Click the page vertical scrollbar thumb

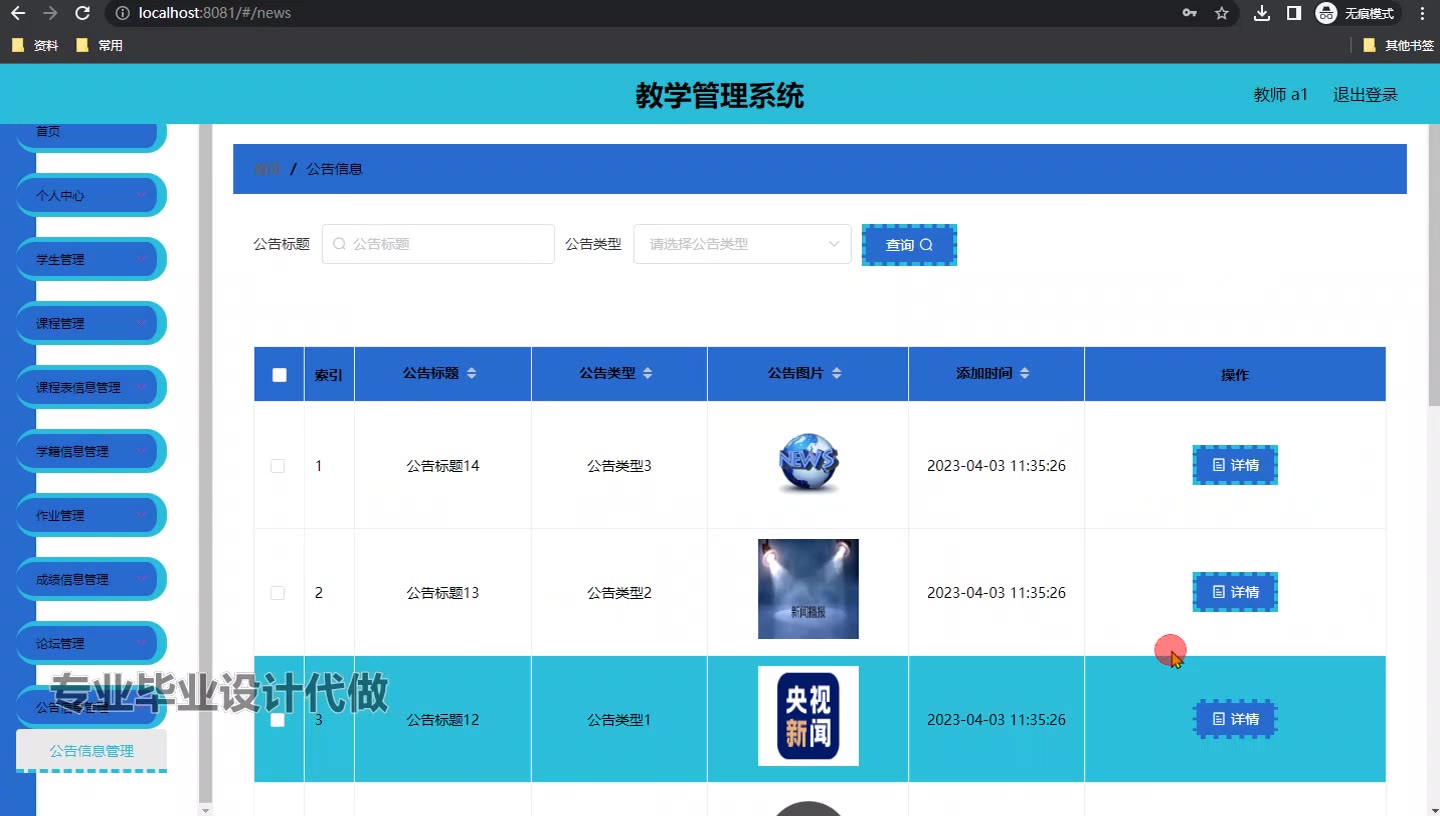click(1434, 265)
